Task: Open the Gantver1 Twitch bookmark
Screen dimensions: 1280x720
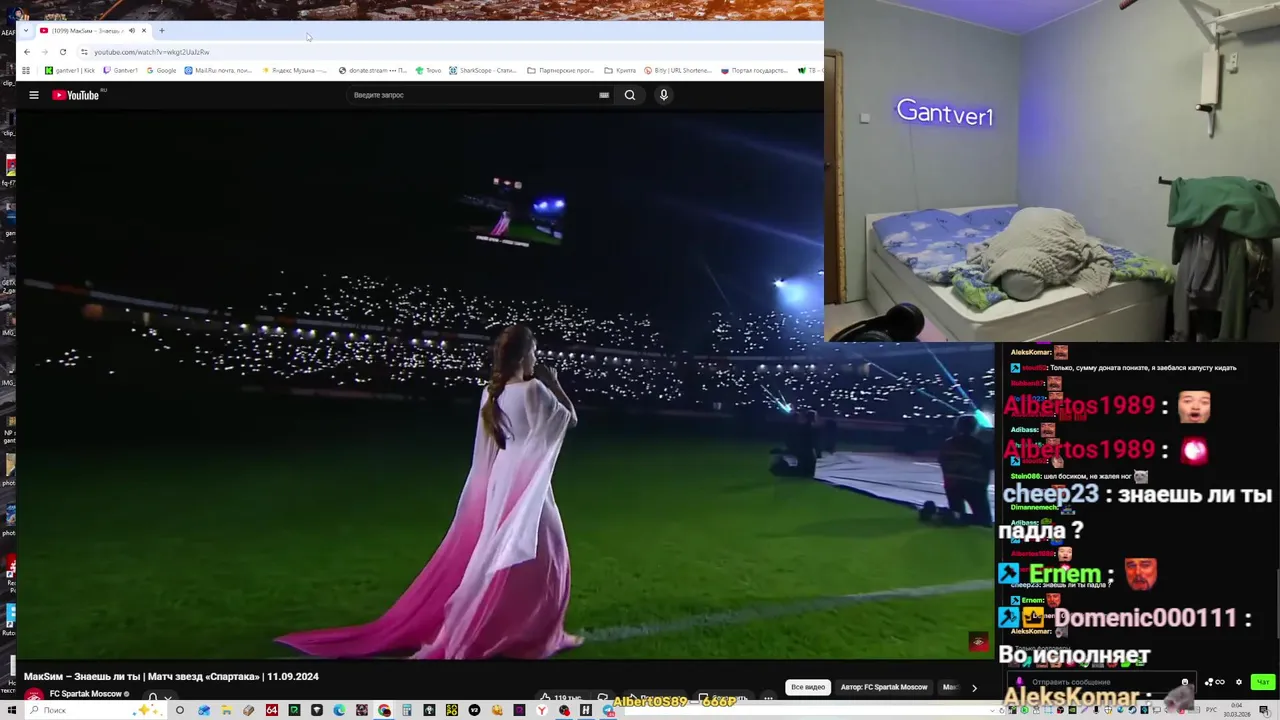Action: (121, 71)
